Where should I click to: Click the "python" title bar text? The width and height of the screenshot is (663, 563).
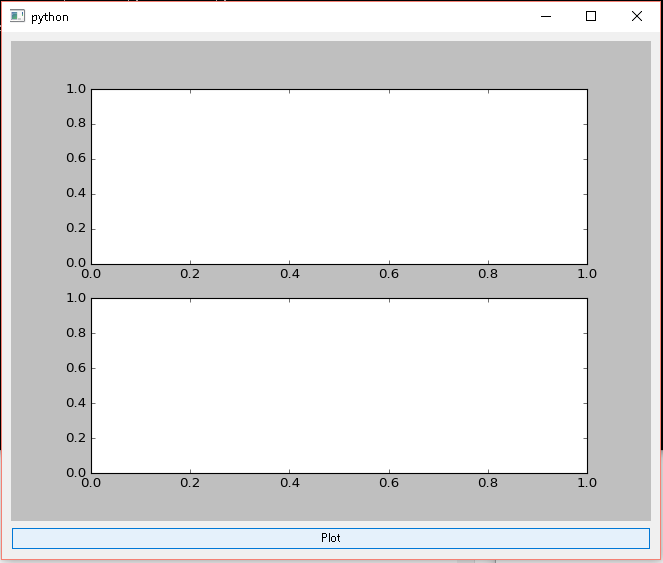[50, 17]
